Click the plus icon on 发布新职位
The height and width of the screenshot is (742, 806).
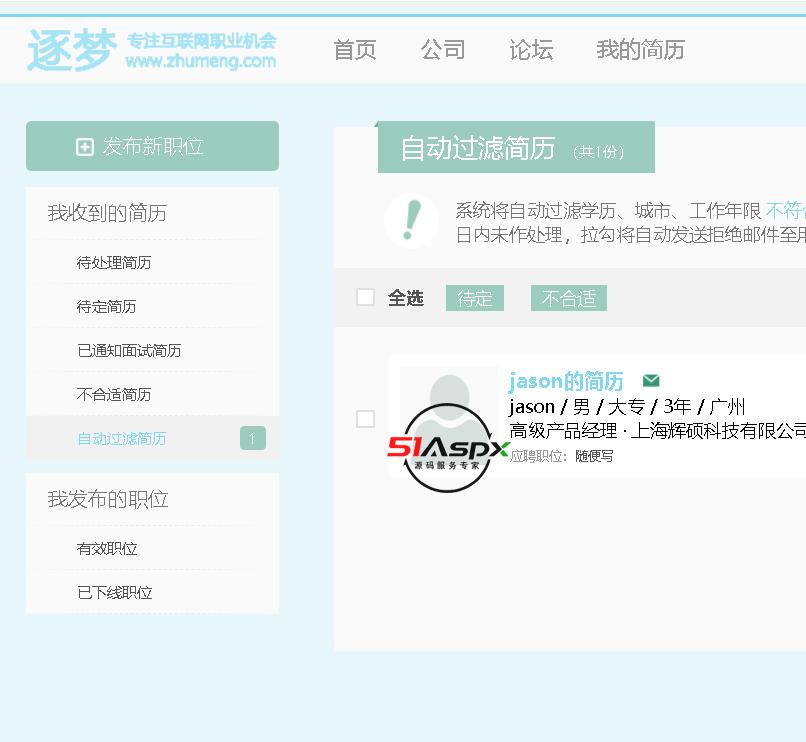(x=85, y=147)
